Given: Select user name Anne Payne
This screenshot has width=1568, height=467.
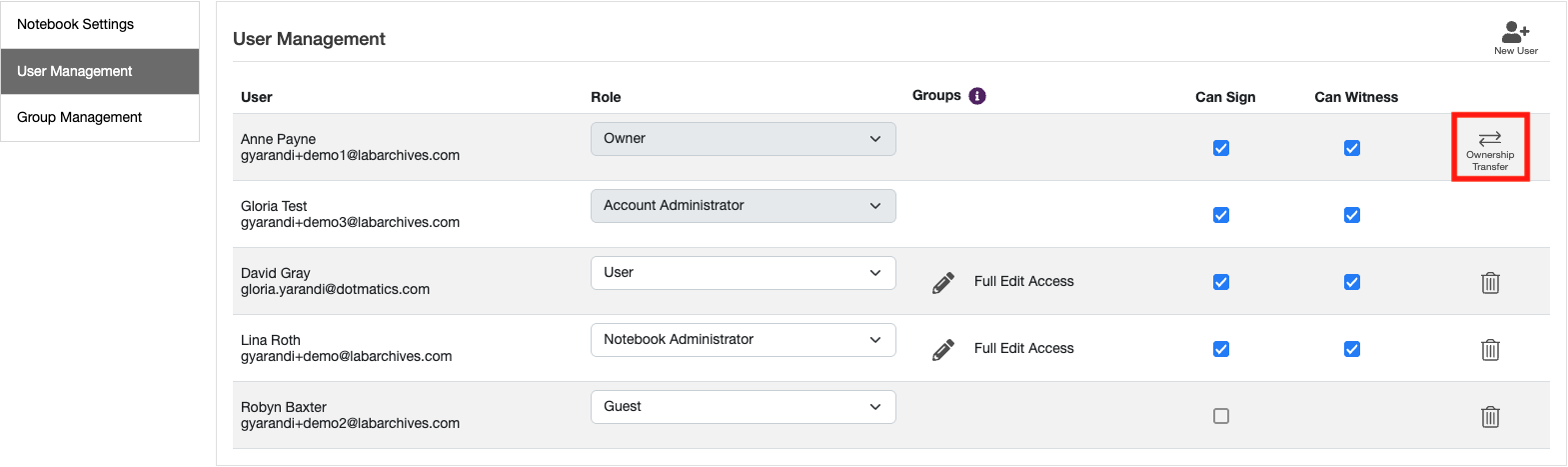Looking at the screenshot, I should pyautogui.click(x=278, y=139).
